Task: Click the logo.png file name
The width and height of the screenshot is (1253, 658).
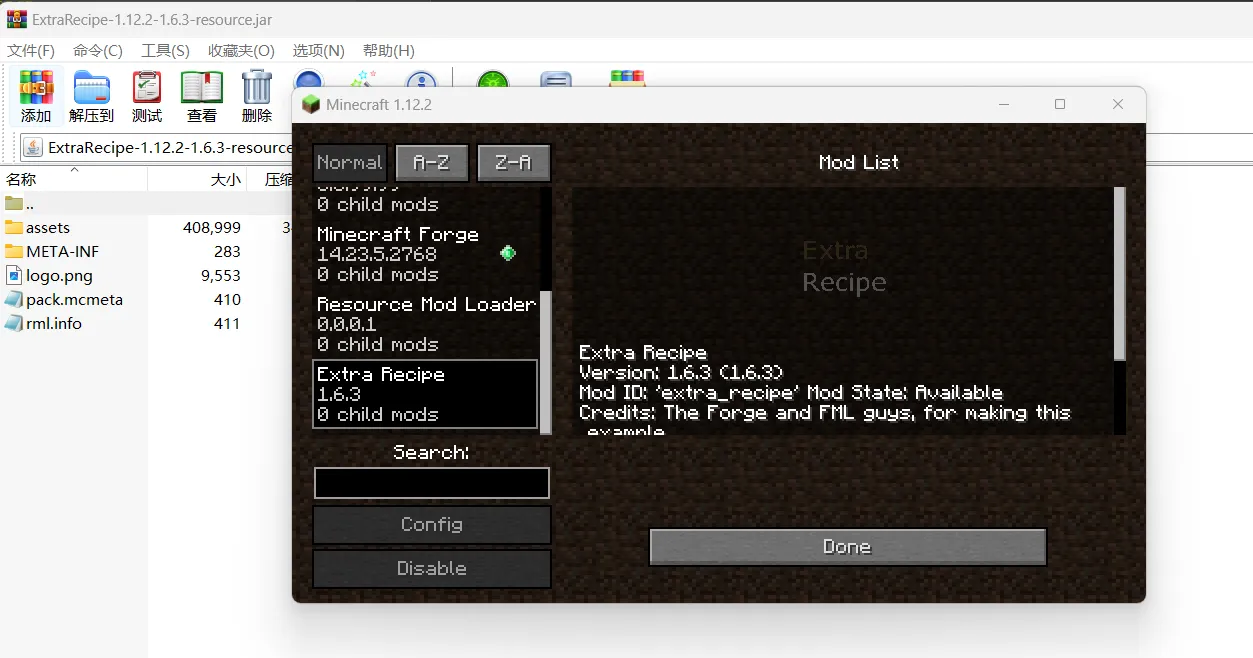Action: tap(60, 275)
